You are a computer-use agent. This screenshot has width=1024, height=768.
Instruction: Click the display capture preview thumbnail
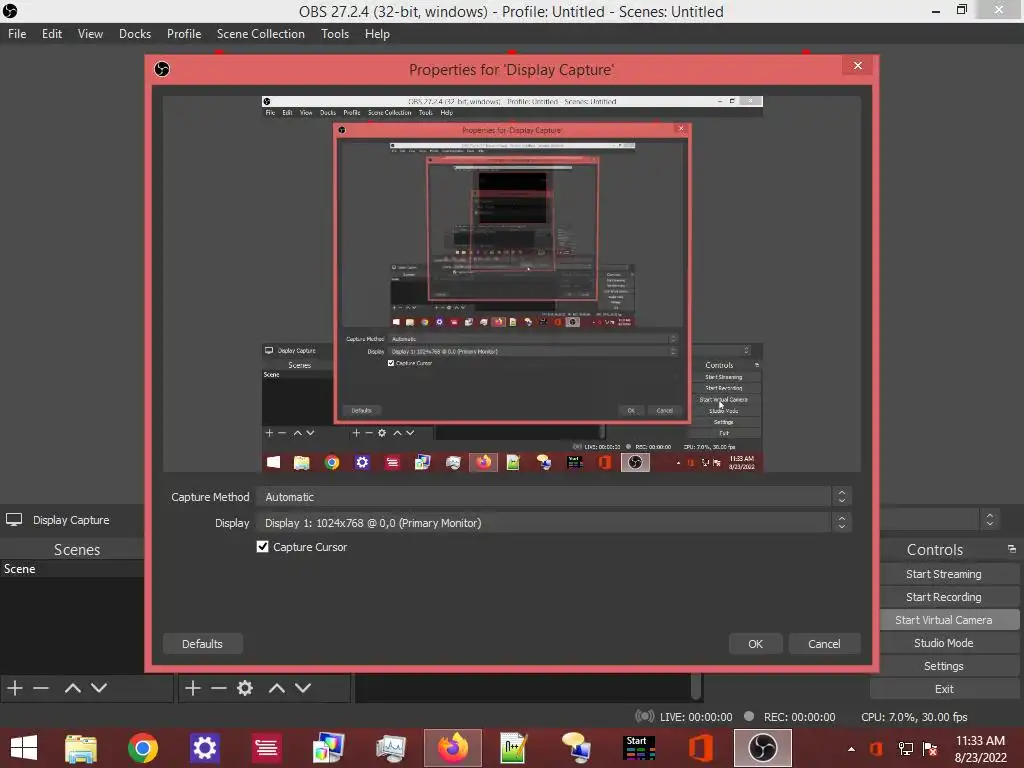click(512, 284)
